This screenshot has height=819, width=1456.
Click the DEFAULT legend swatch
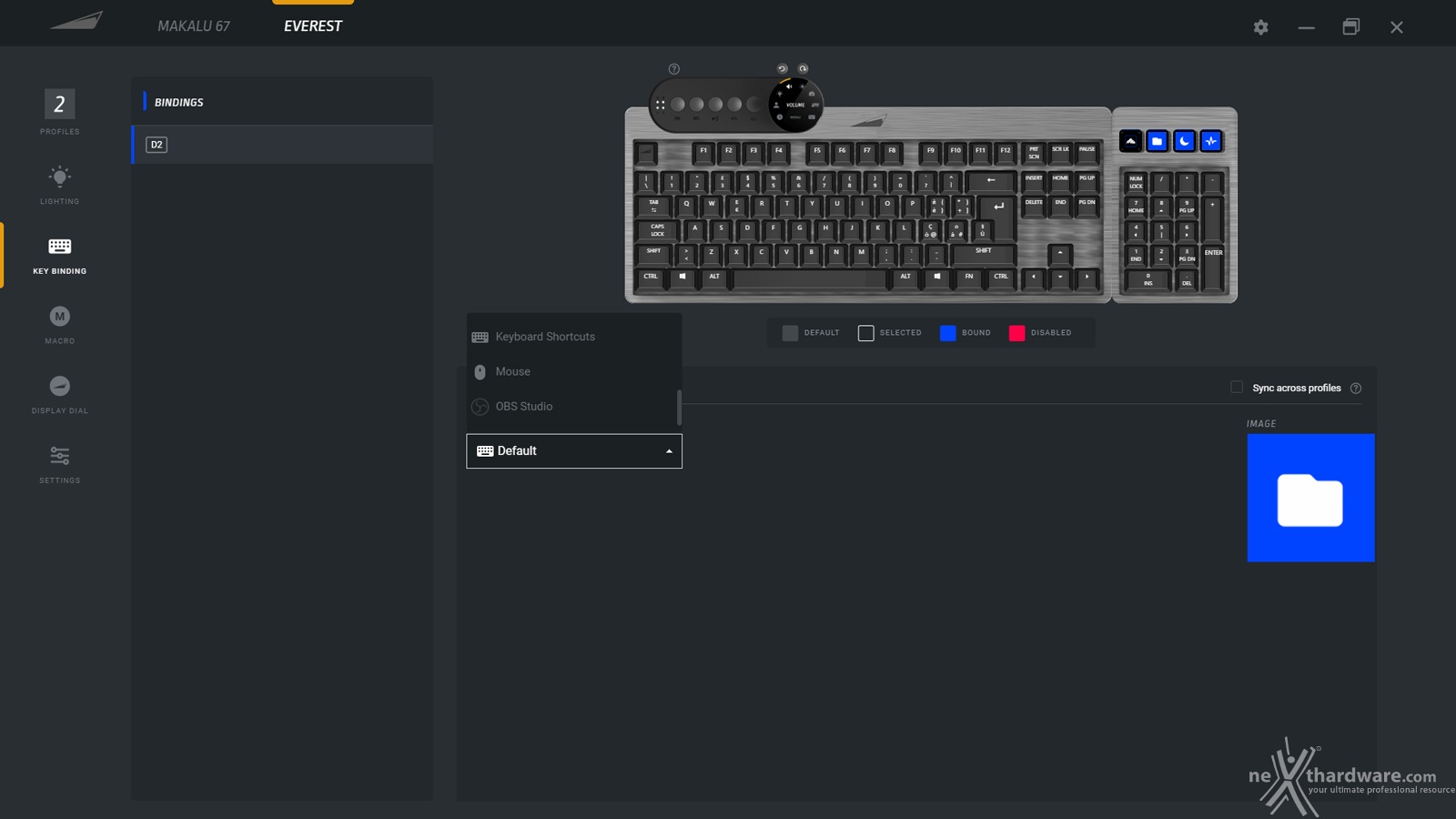(x=790, y=333)
